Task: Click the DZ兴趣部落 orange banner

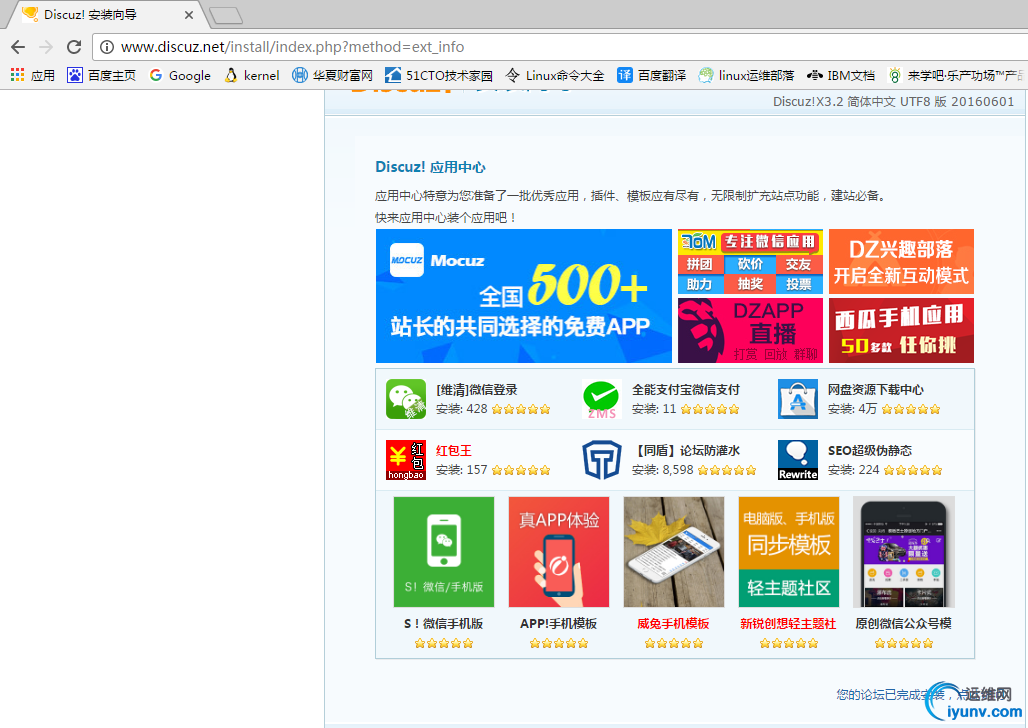Action: pos(901,261)
